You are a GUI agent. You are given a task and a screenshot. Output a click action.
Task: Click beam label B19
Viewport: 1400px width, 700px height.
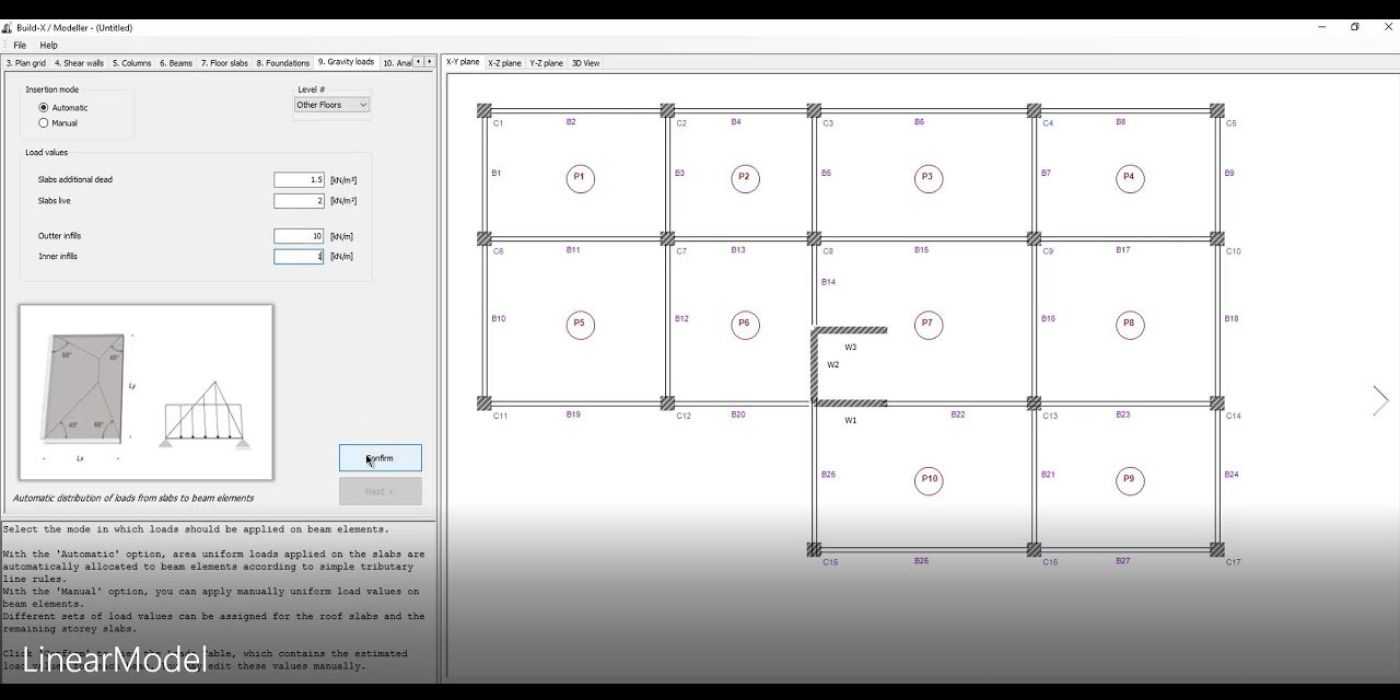(573, 414)
